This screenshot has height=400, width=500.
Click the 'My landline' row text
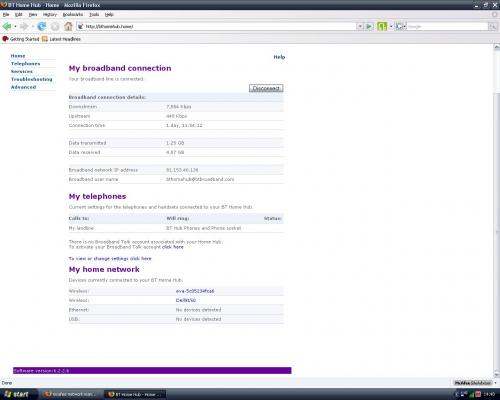(81, 228)
